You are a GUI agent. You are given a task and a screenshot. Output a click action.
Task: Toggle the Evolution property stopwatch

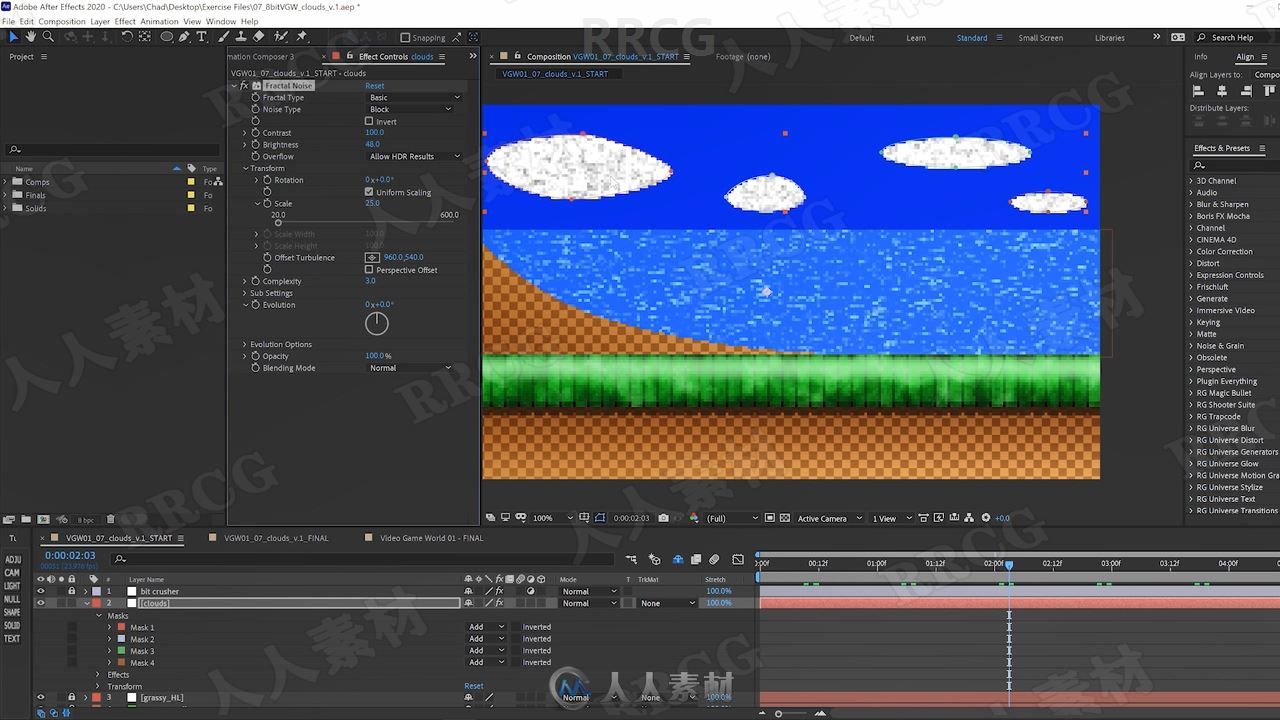tap(255, 305)
